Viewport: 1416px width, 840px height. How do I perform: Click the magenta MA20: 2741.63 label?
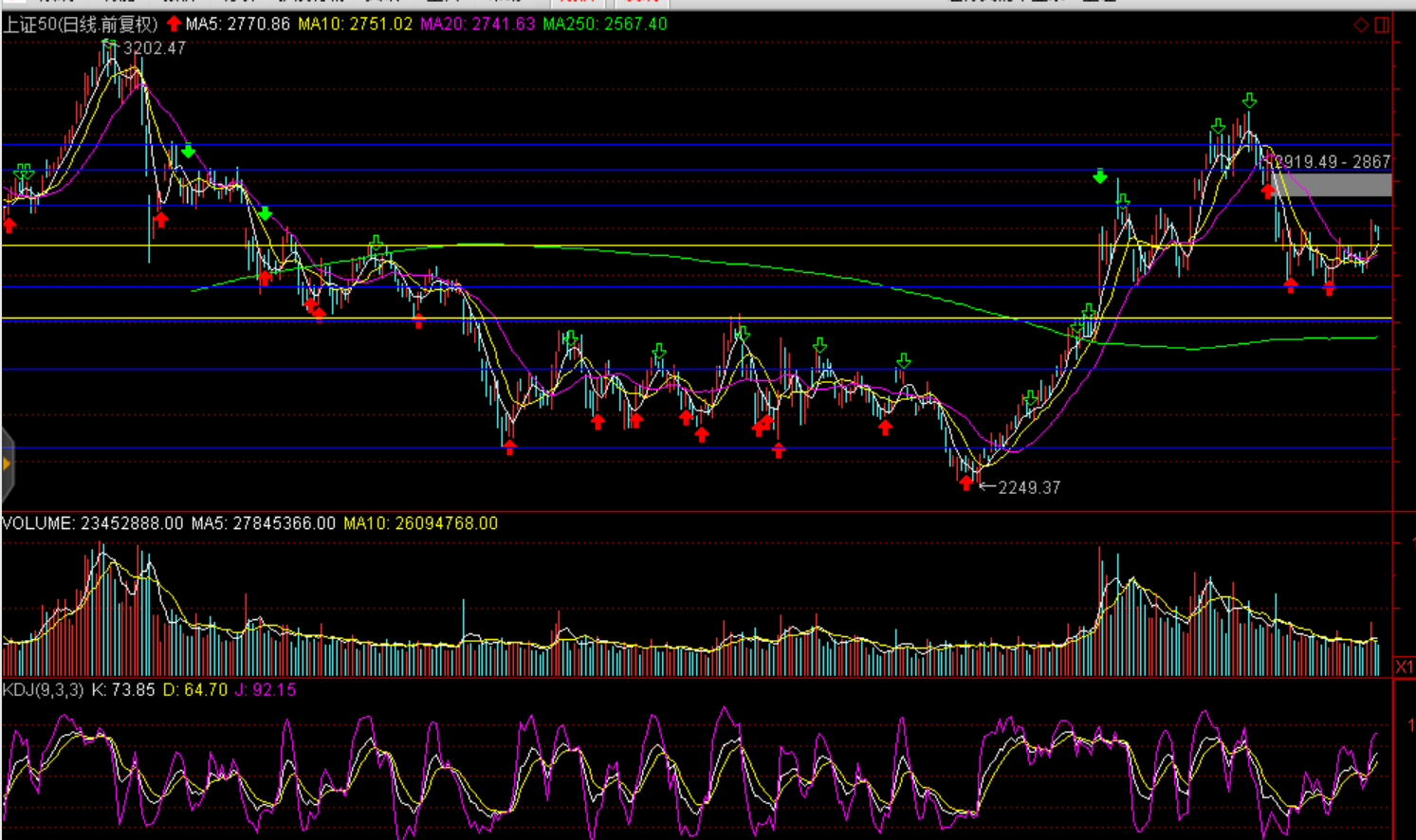477,25
